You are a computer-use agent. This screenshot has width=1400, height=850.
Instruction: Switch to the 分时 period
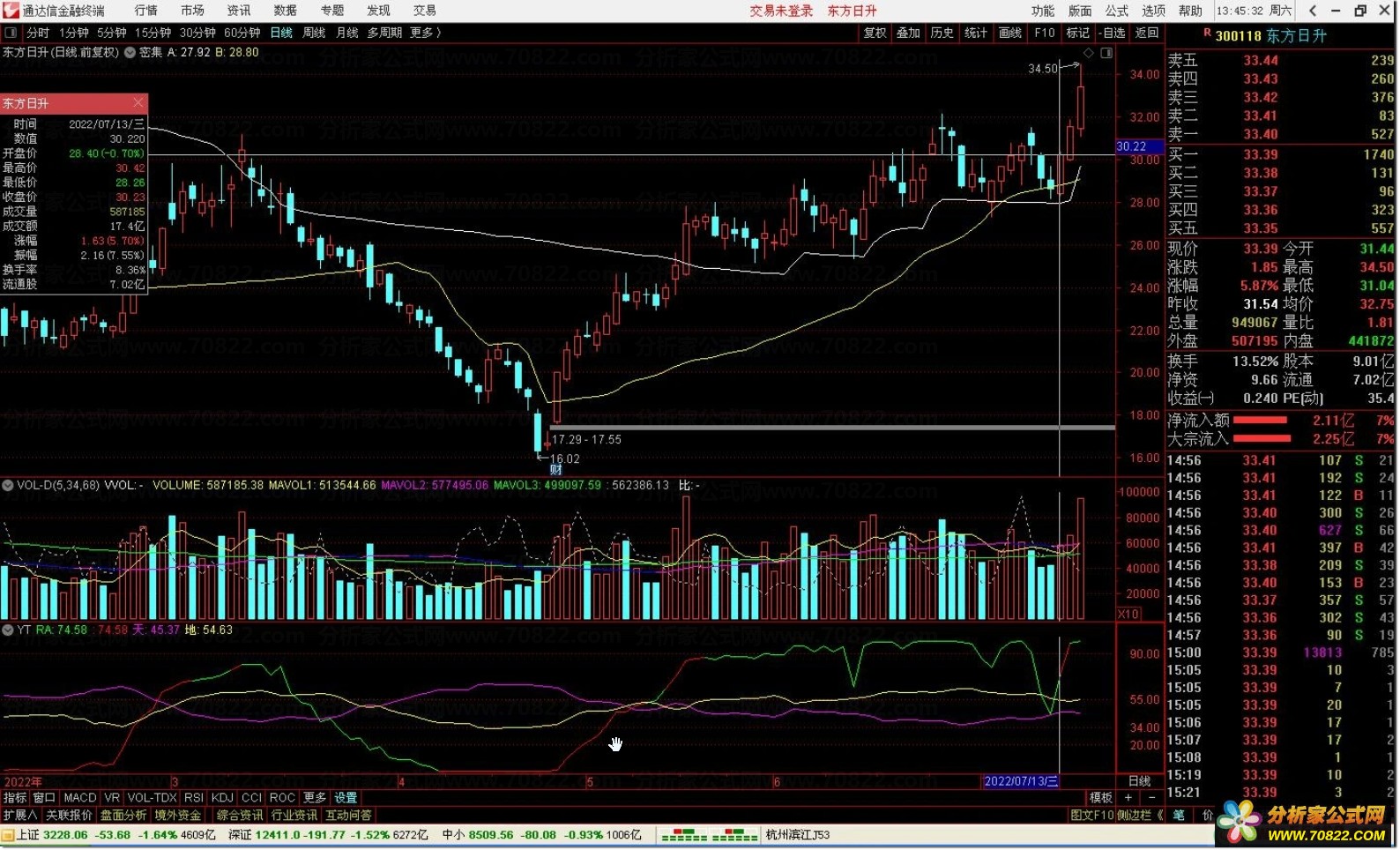click(38, 33)
